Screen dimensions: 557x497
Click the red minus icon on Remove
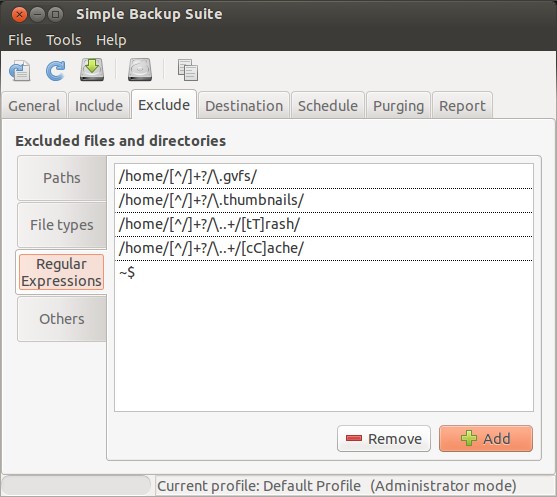pos(354,438)
